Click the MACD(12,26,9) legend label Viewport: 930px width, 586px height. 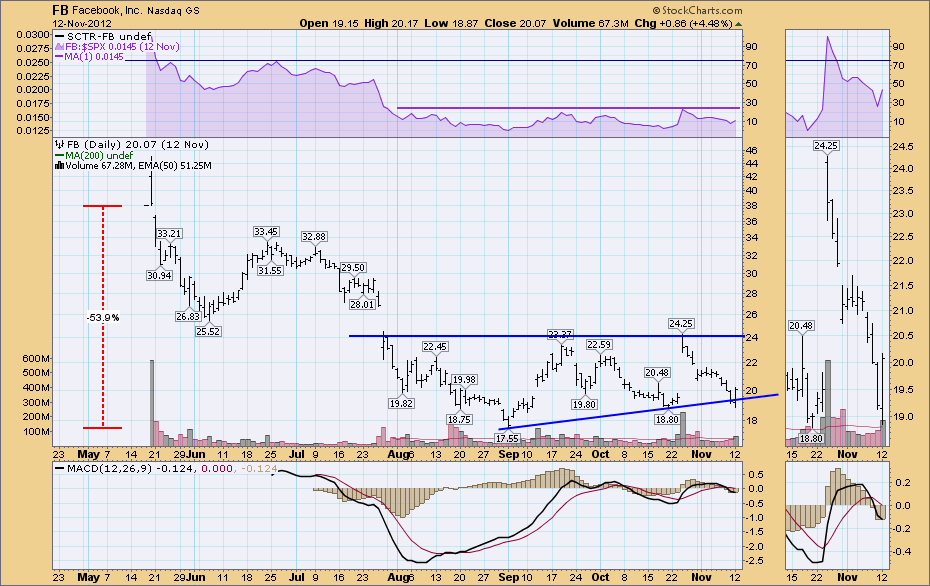[110, 468]
